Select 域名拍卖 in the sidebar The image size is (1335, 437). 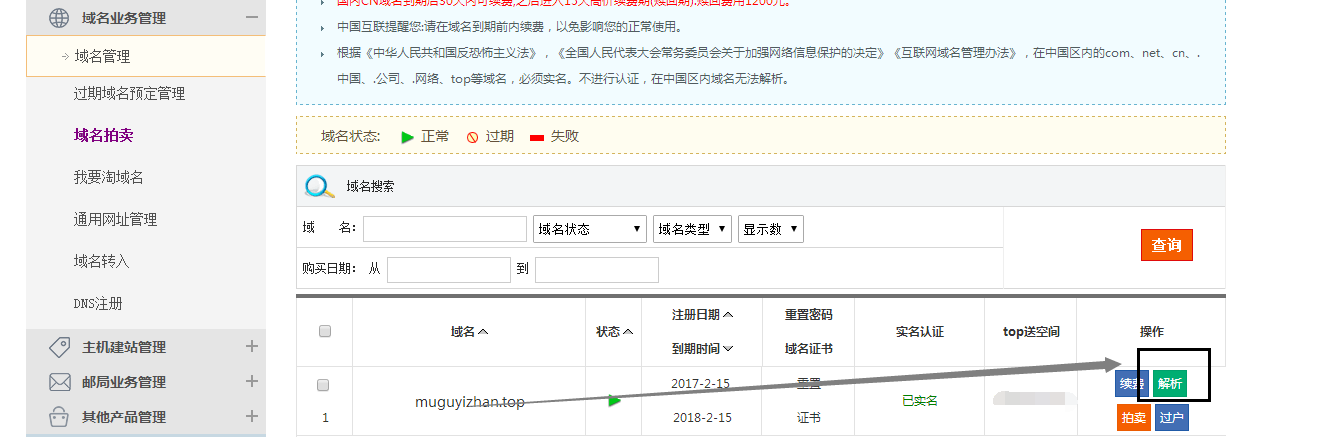coord(103,135)
